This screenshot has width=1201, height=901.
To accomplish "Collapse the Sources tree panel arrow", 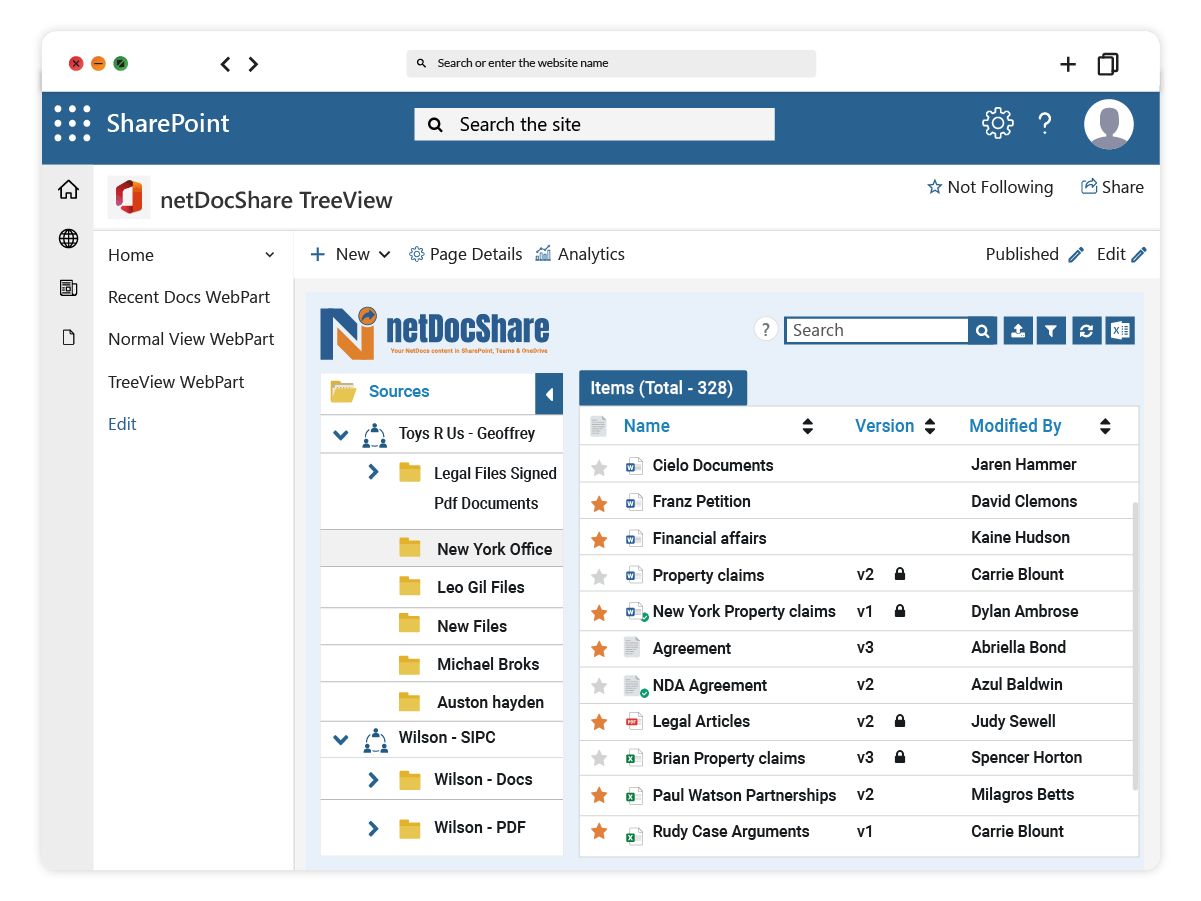I will [549, 394].
